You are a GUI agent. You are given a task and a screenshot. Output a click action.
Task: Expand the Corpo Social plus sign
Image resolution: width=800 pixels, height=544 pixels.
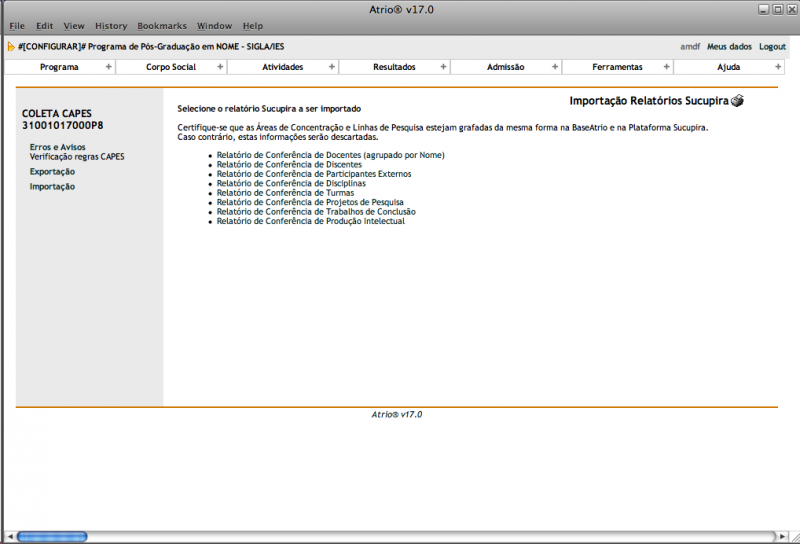coord(220,67)
